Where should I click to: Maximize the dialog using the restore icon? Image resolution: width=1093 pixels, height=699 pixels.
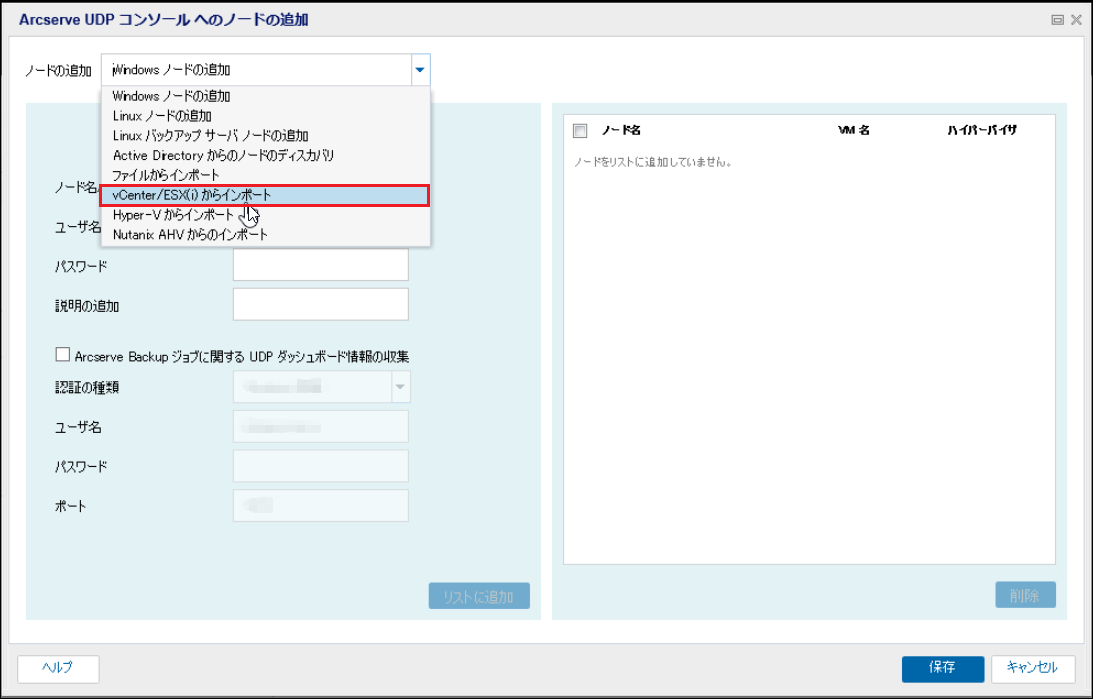1057,20
